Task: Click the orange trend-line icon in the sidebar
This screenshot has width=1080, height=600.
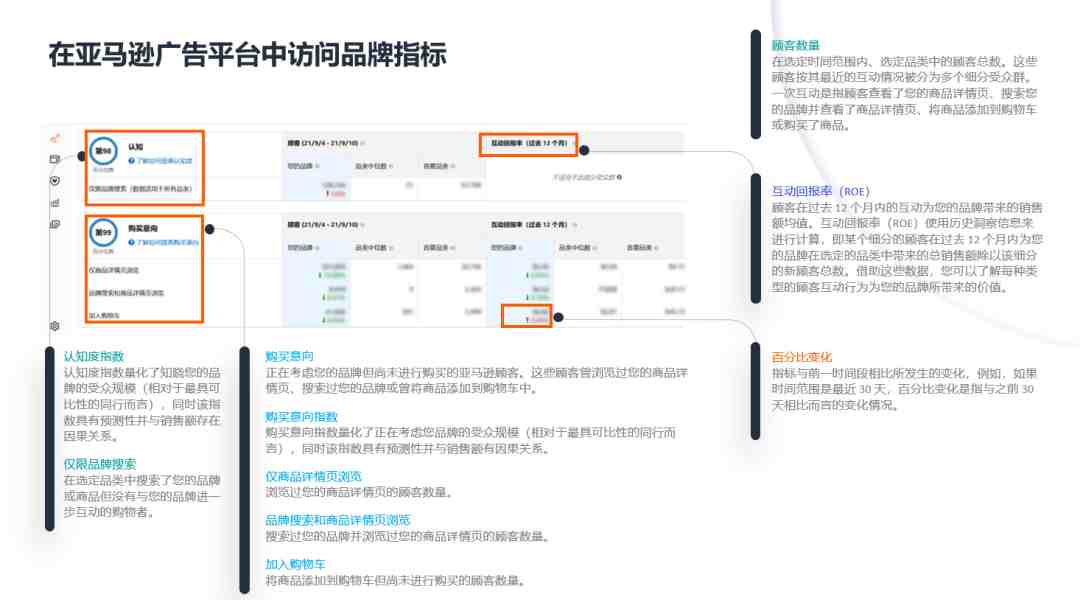Action: [x=55, y=138]
